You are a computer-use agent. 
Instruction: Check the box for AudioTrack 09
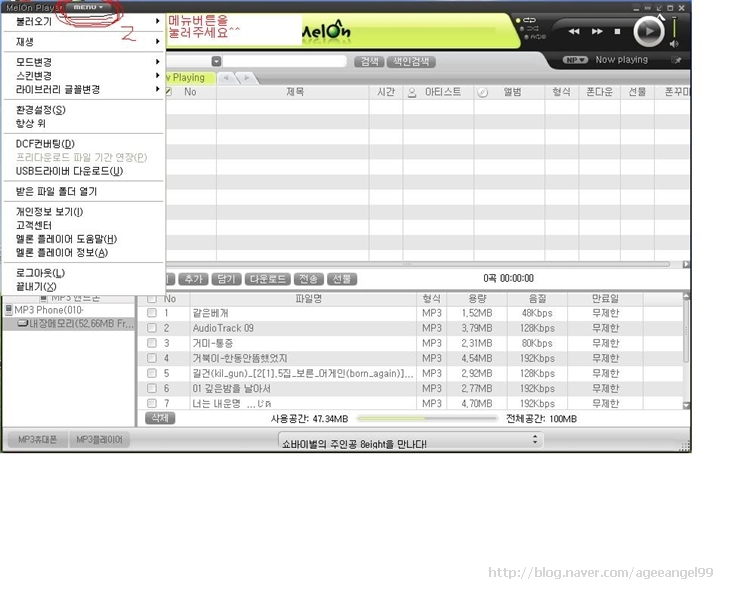click(x=152, y=328)
